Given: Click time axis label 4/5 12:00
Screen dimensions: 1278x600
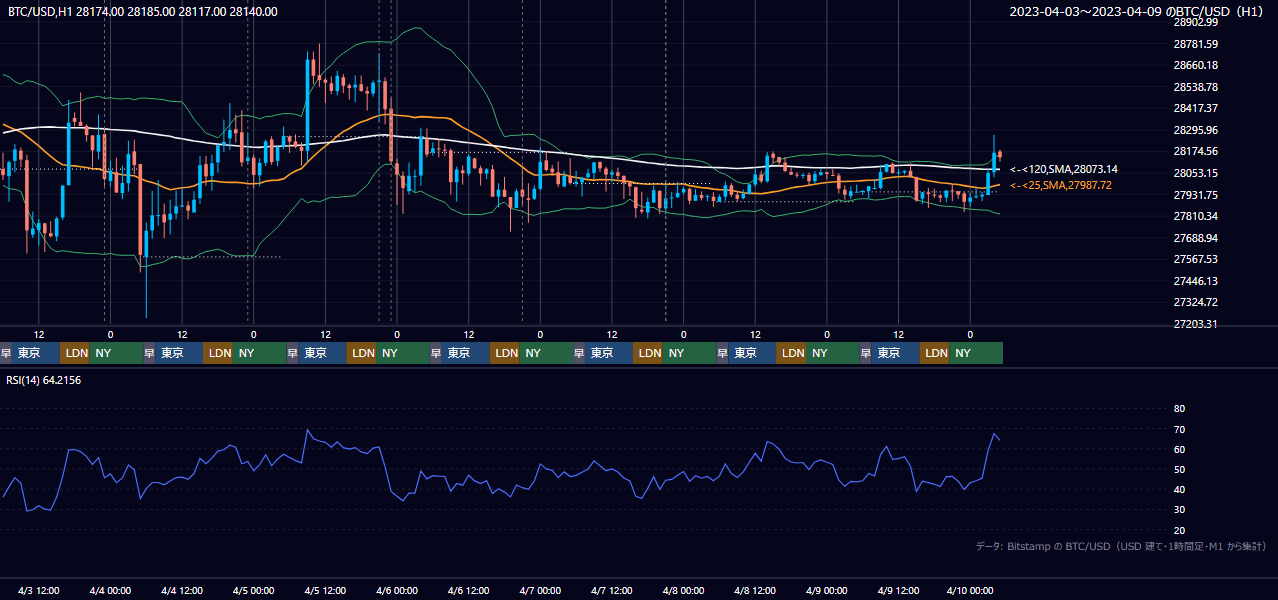Looking at the screenshot, I should (x=325, y=590).
